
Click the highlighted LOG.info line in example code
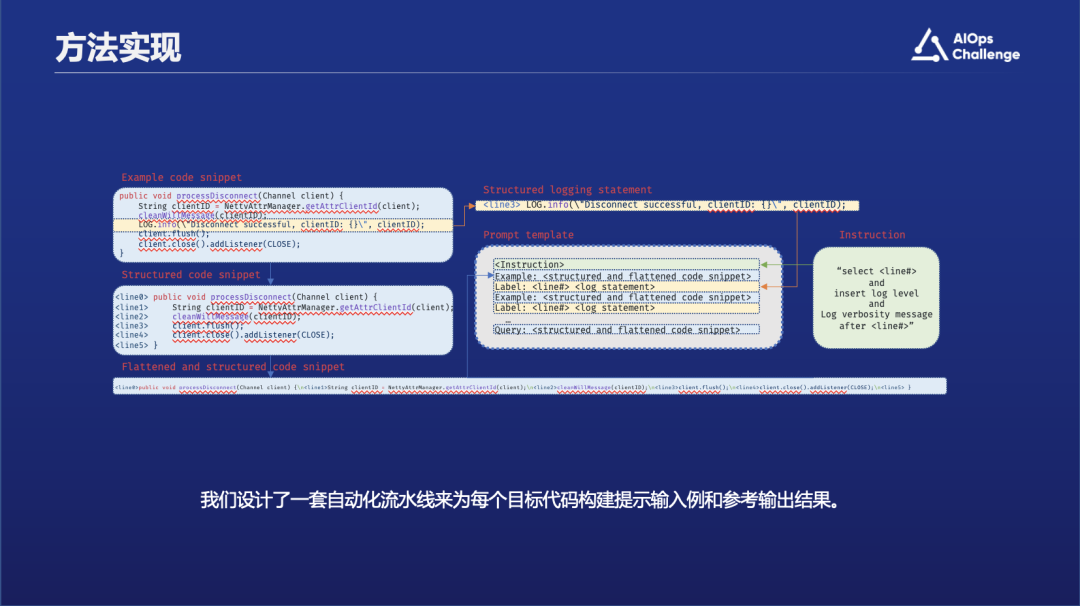coord(281,225)
